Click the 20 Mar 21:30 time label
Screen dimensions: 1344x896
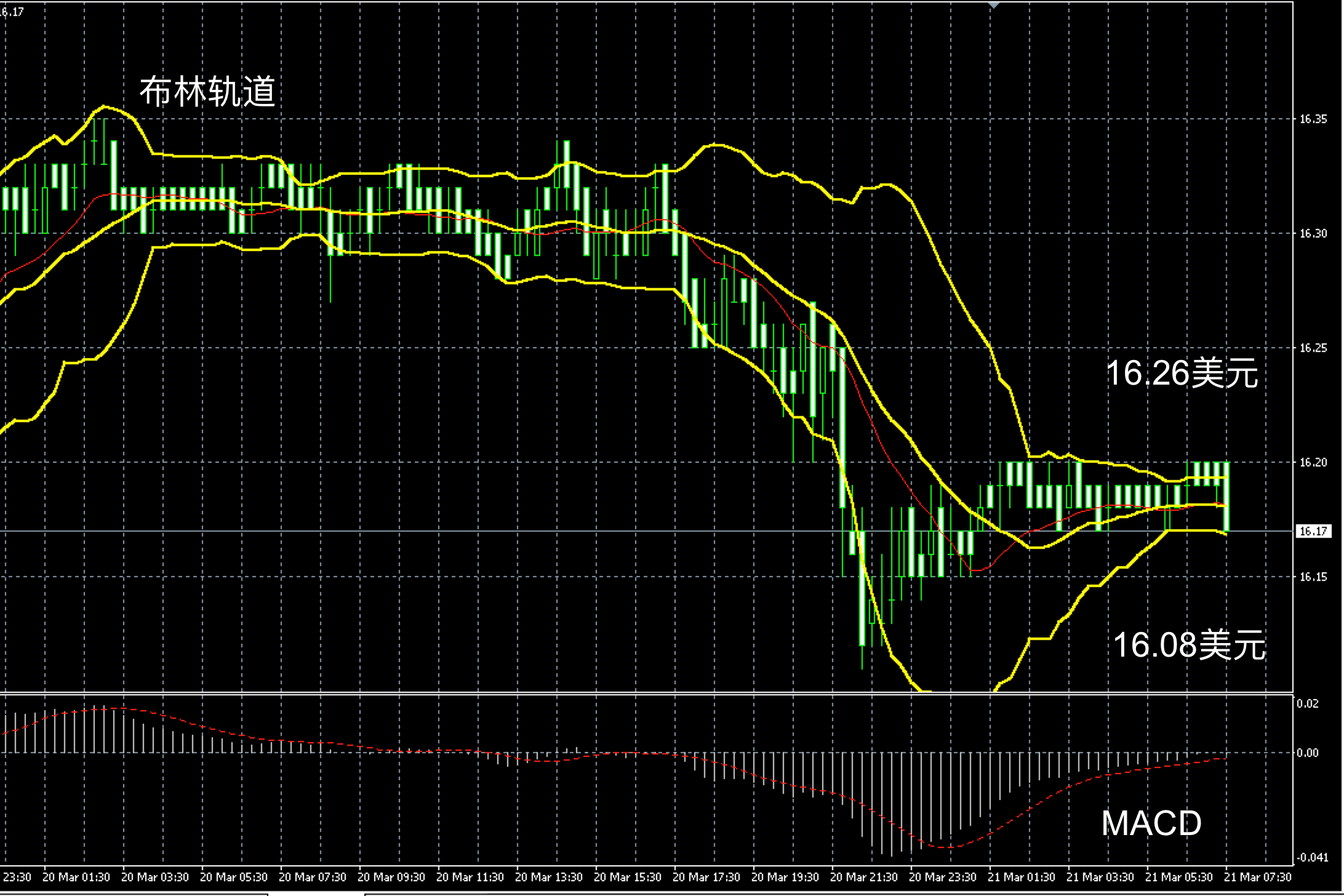(864, 877)
